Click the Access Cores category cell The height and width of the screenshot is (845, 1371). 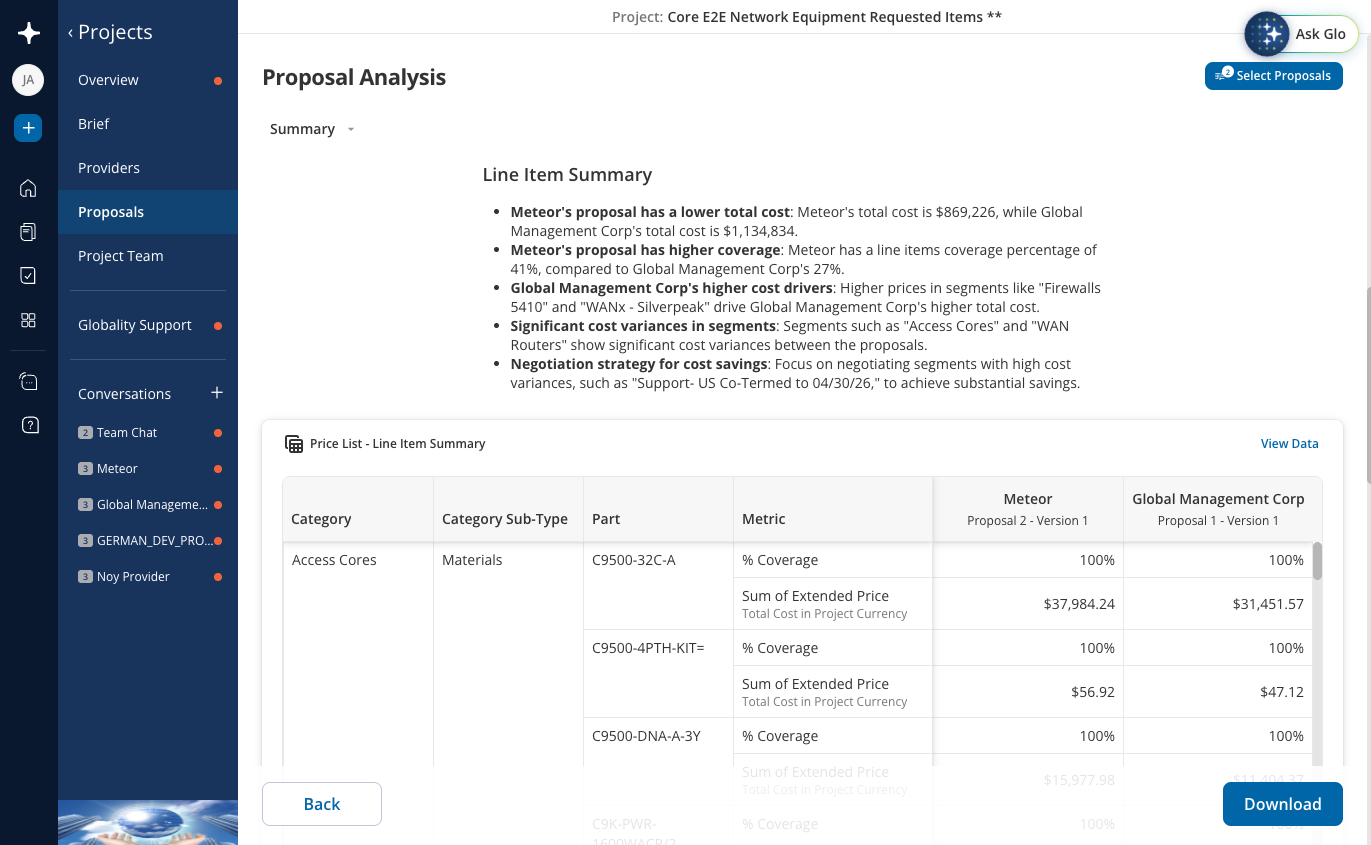coord(334,560)
